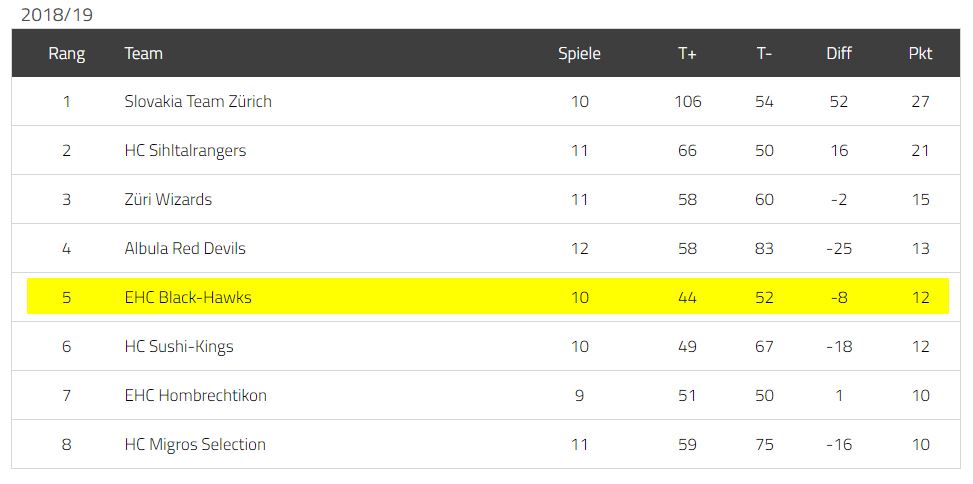Click the Rang column header
The image size is (973, 484).
[66, 54]
